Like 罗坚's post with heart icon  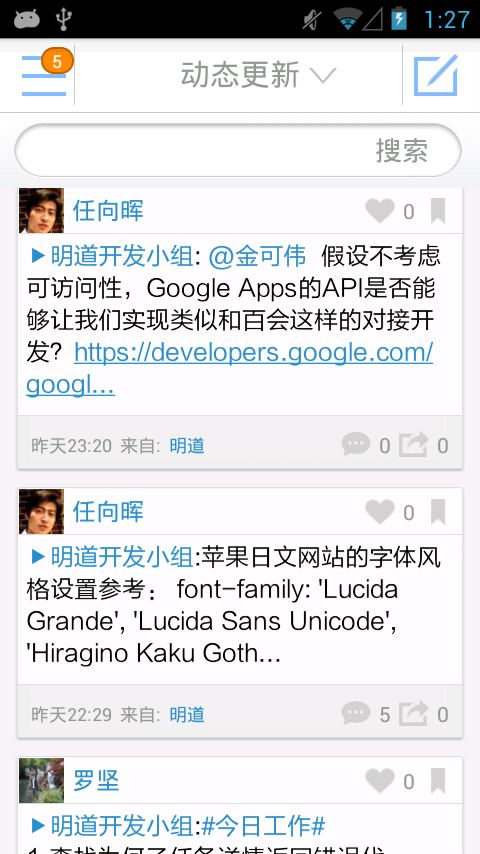pyautogui.click(x=380, y=781)
